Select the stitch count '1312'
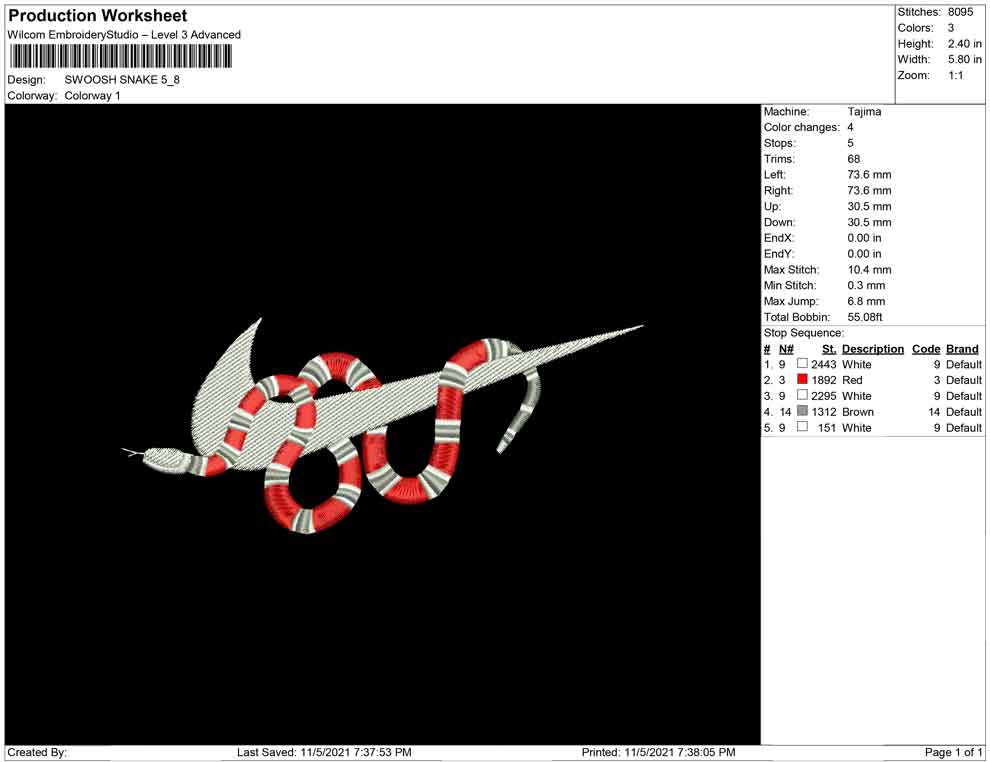 pyautogui.click(x=824, y=412)
